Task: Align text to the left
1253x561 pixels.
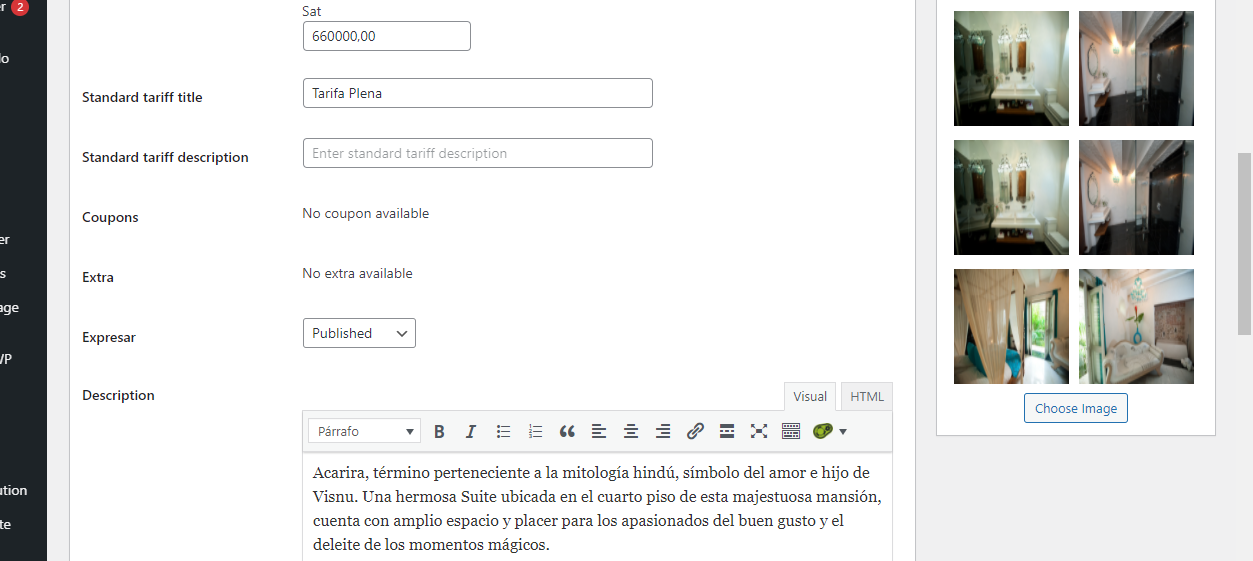Action: pyautogui.click(x=599, y=432)
